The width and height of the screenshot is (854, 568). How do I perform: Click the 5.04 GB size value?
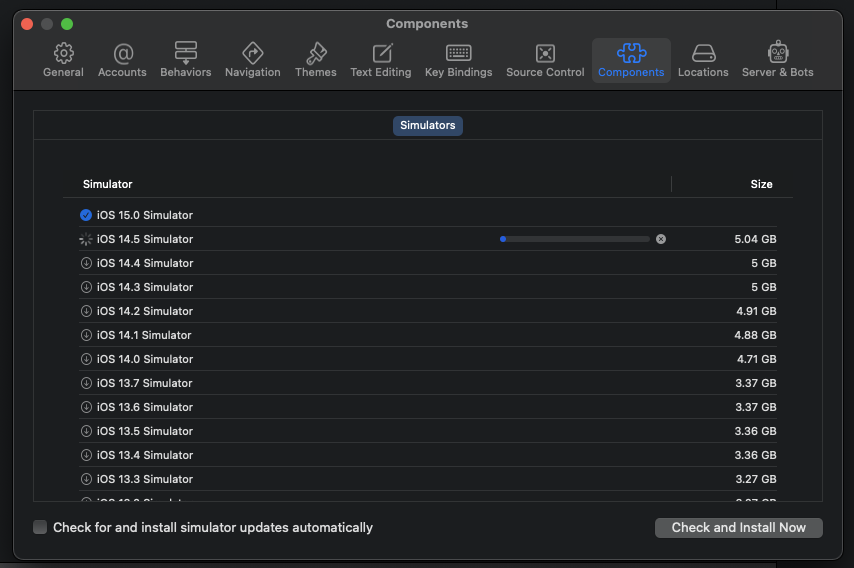pos(755,239)
